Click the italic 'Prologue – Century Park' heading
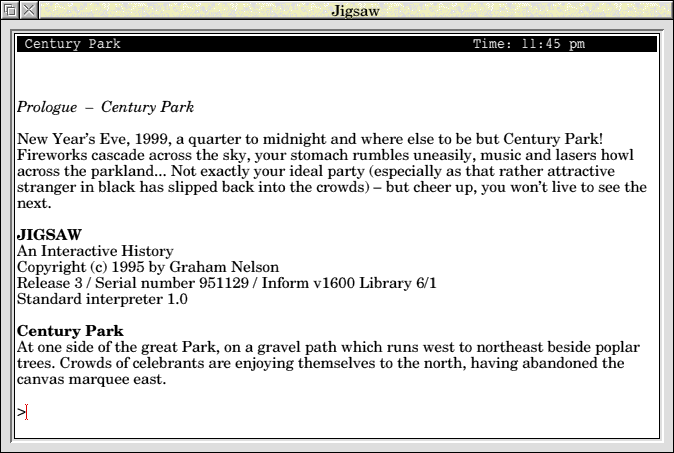The image size is (674, 453). point(105,107)
